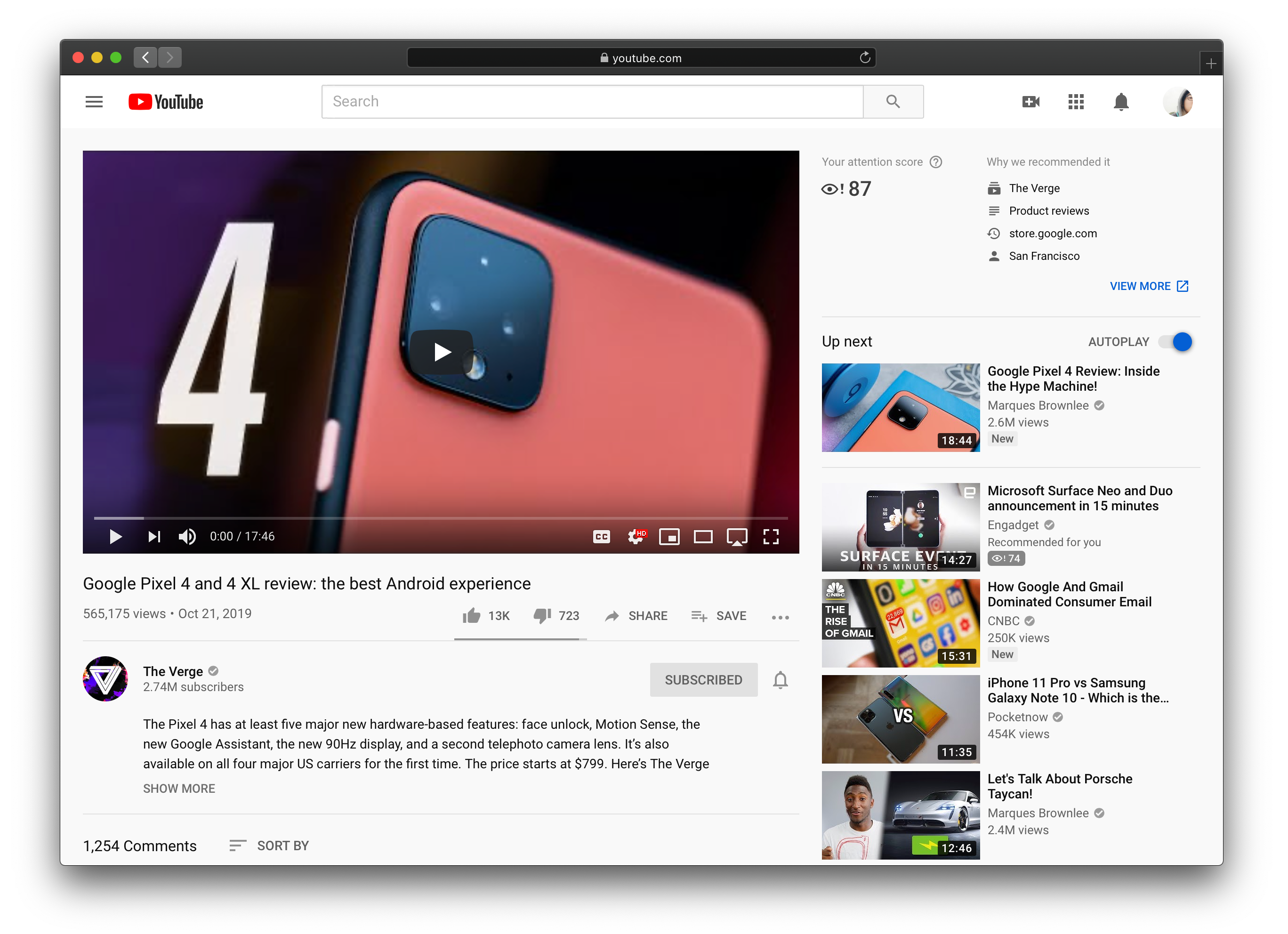This screenshot has height=934, width=1288.
Task: Toggle the Autoplay switch
Action: tap(1175, 342)
